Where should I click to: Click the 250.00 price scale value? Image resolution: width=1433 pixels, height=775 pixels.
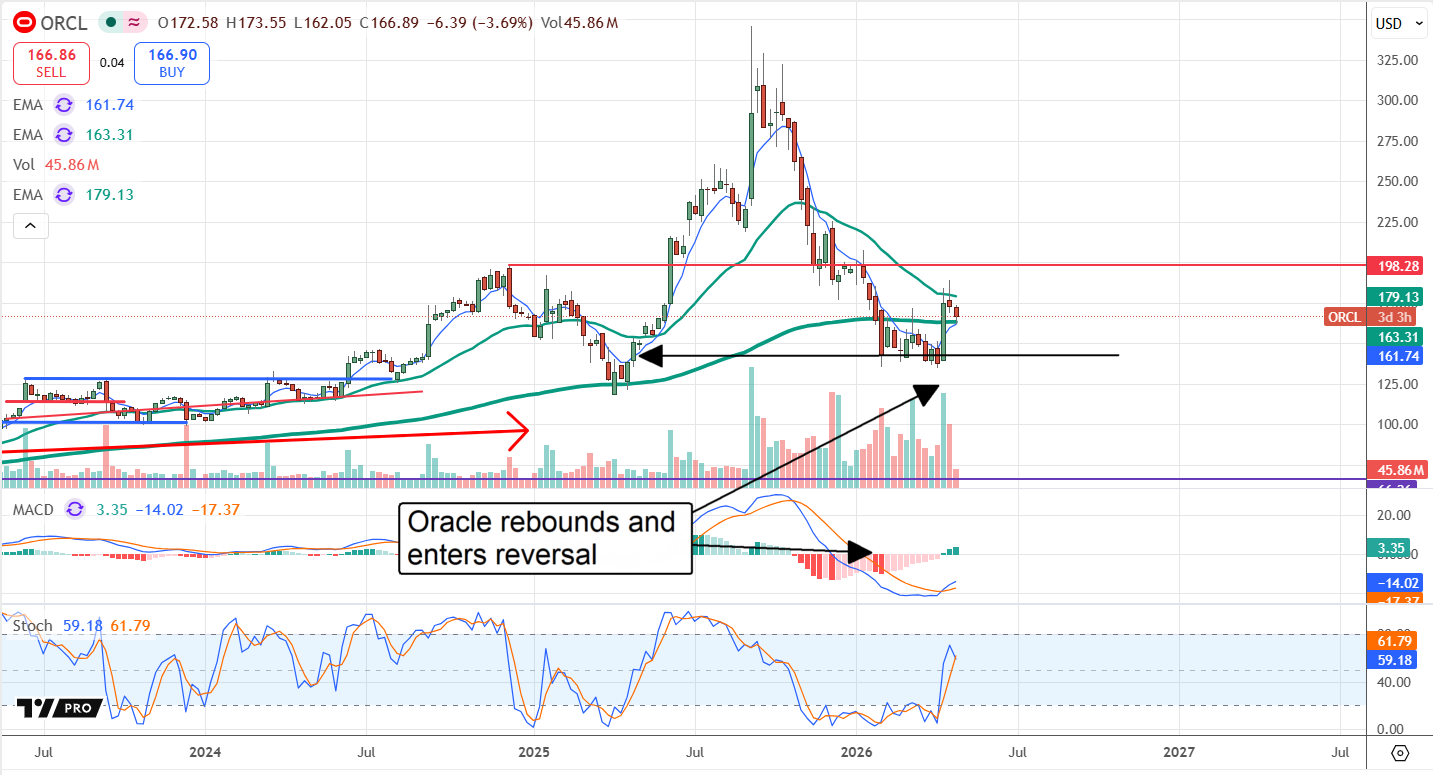pyautogui.click(x=1397, y=181)
